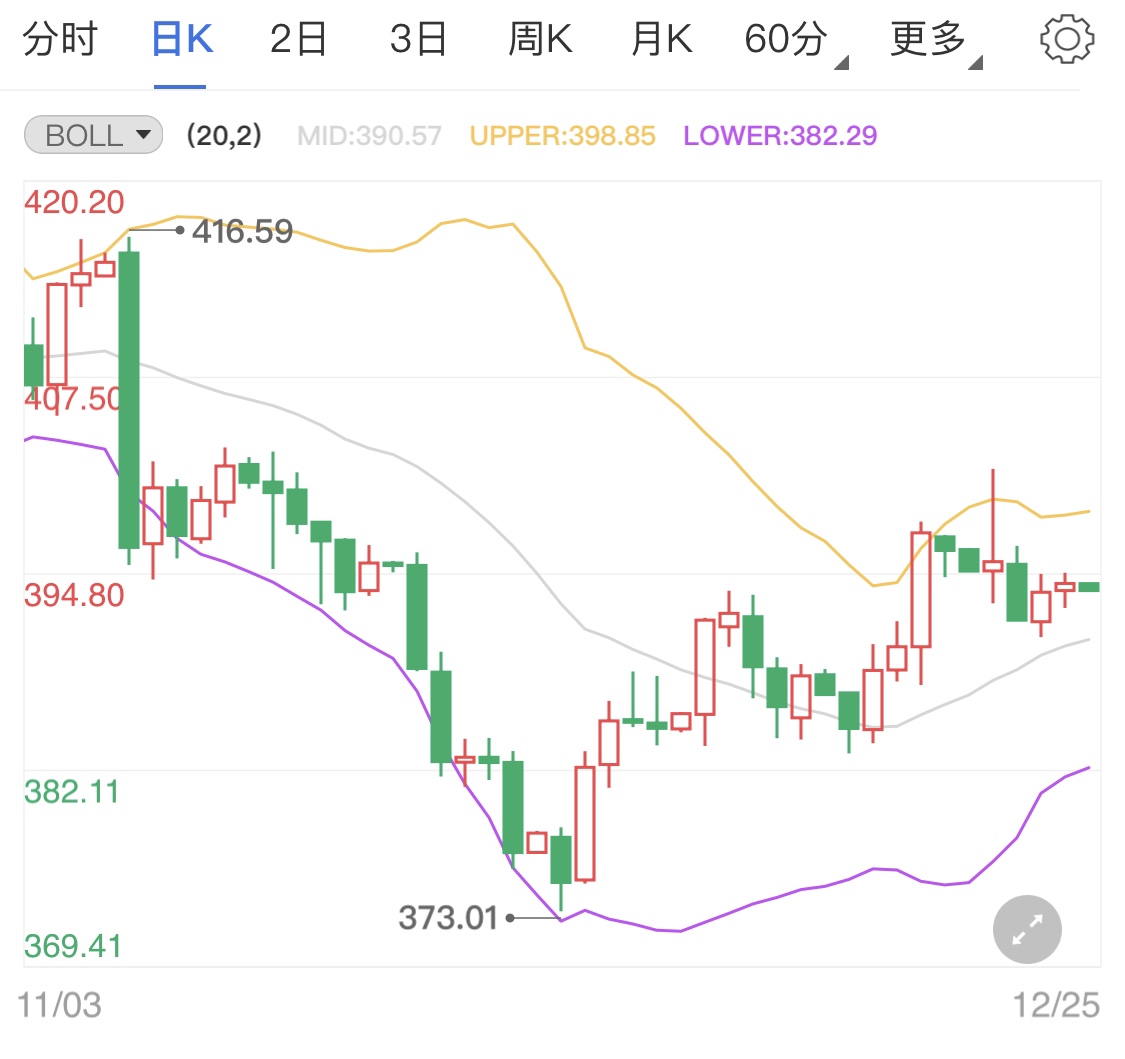The image size is (1125, 1059).
Task: Open the 60分 interval dropdown
Action: 796,42
